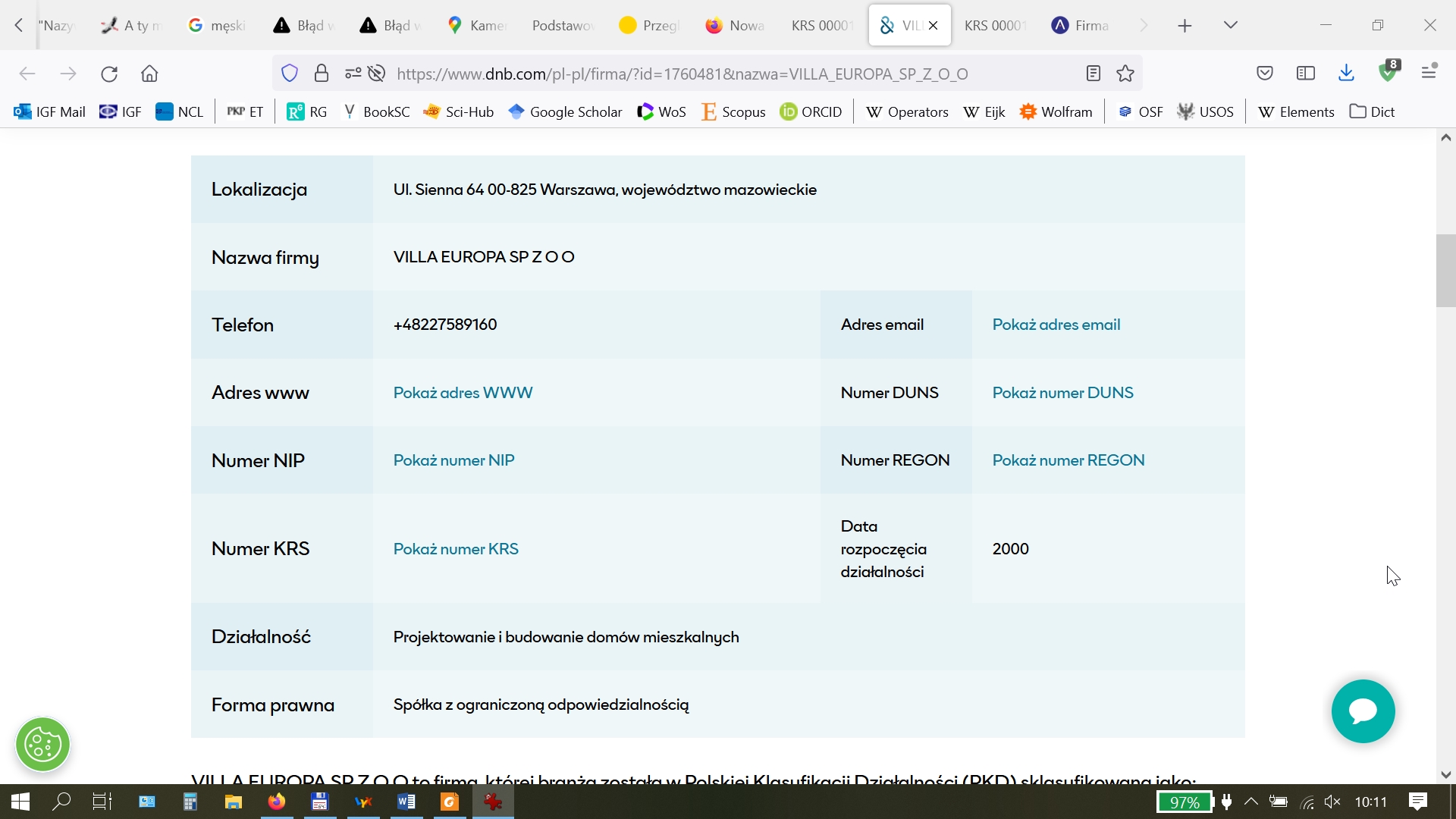
Task: Switch to the 'Nowa' tab
Action: point(736,25)
